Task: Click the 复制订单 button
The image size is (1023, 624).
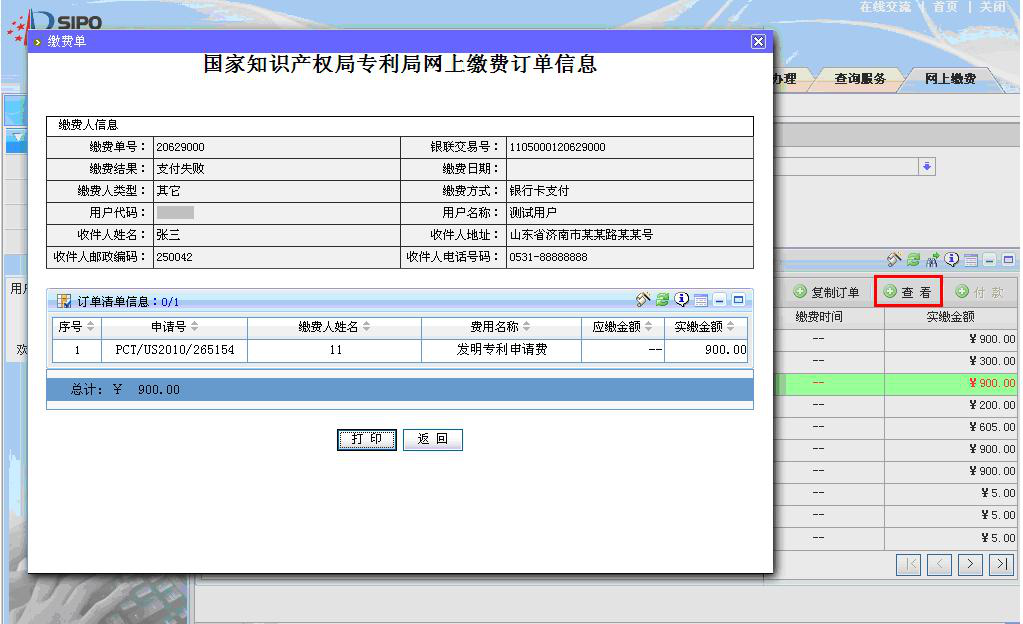Action: click(x=826, y=292)
